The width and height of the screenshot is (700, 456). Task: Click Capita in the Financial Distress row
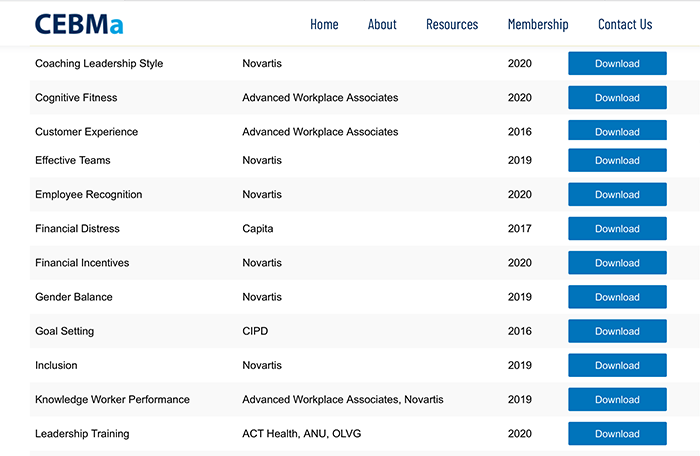pyautogui.click(x=258, y=229)
